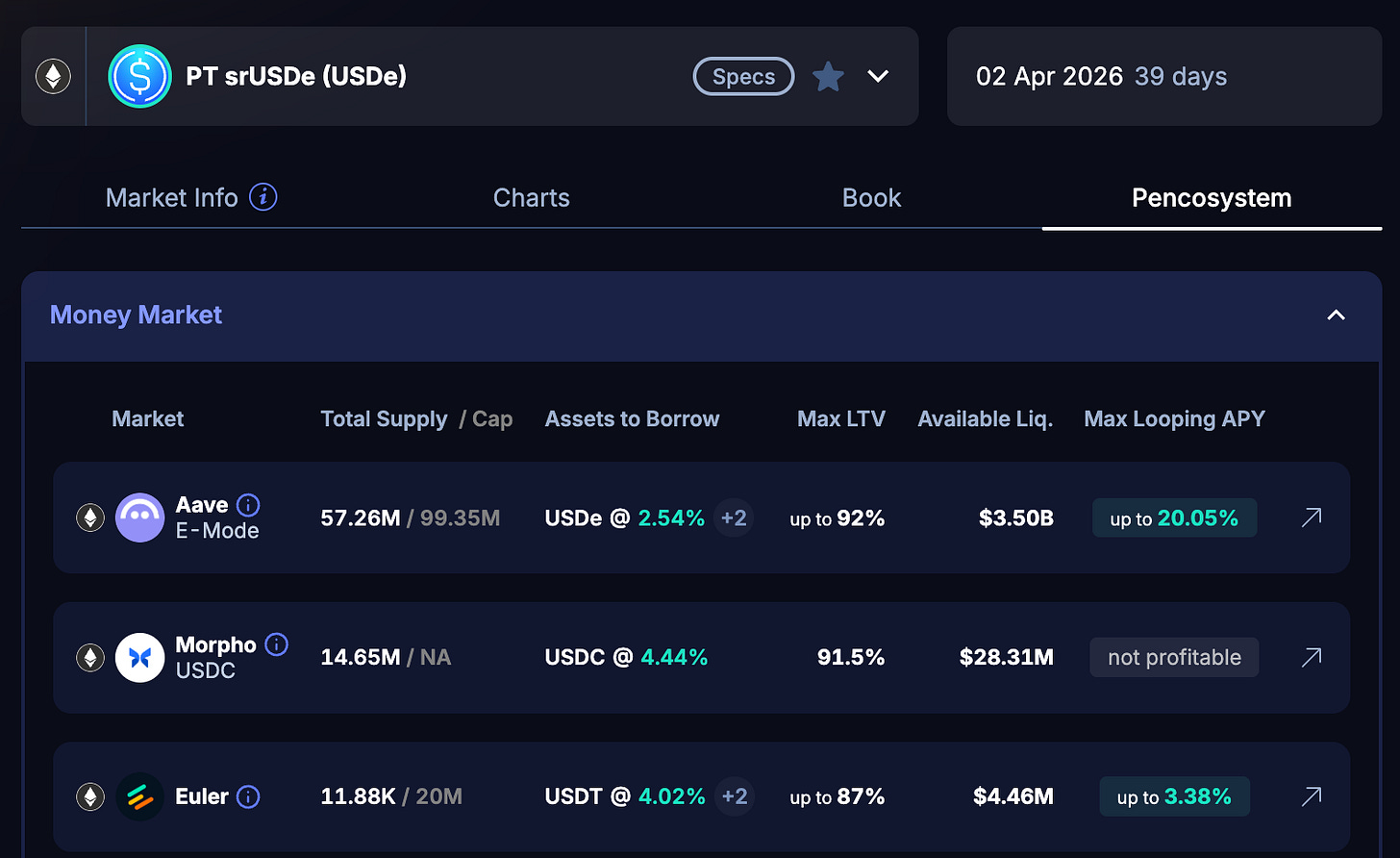Click the Market column header

point(147,419)
